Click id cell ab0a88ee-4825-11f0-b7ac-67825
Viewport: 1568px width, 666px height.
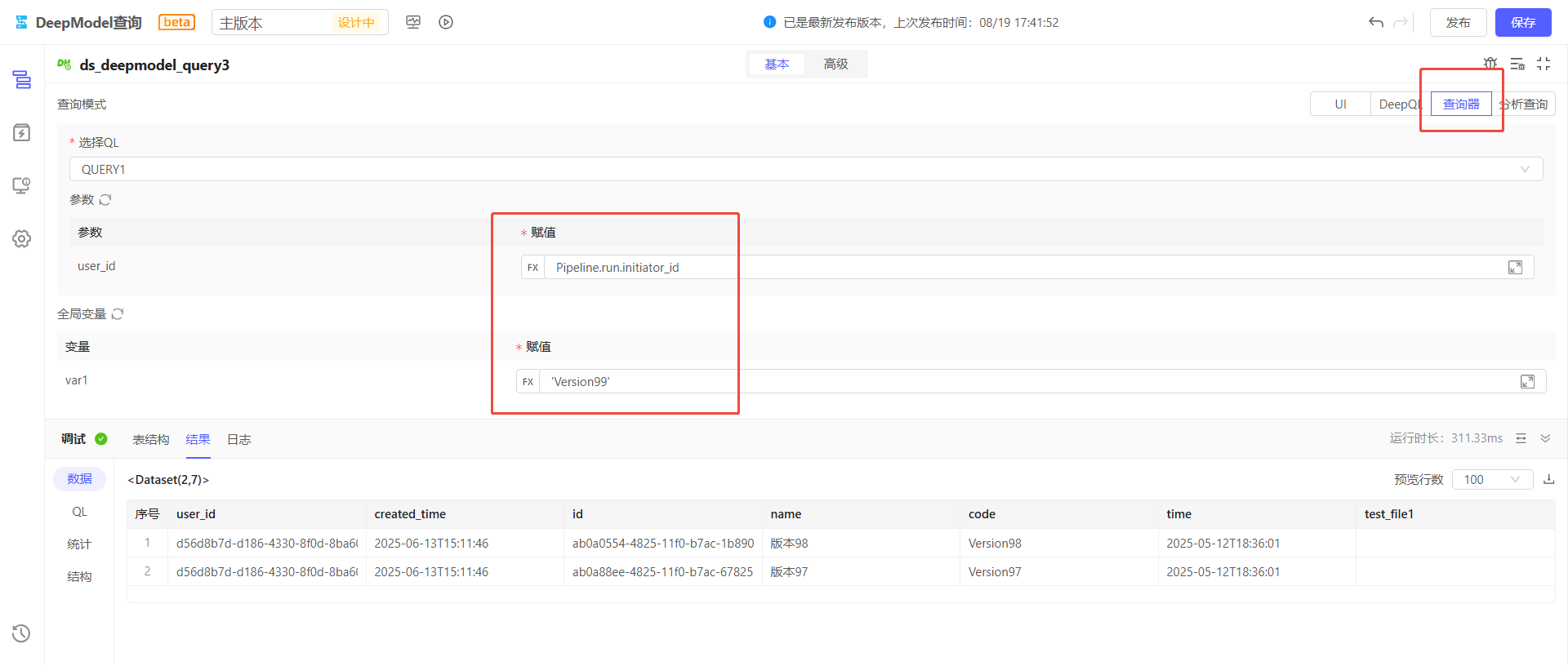point(662,571)
